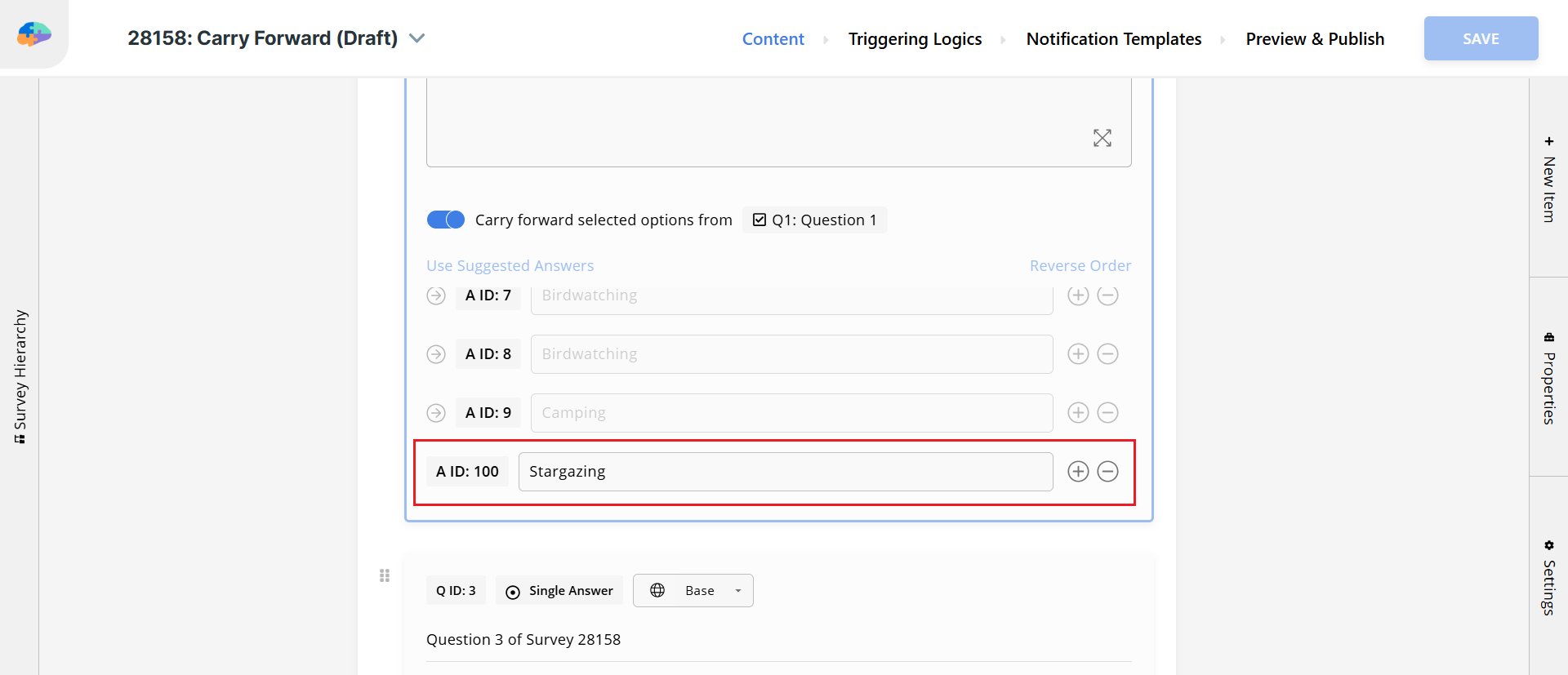The width and height of the screenshot is (1568, 675).
Task: Click the Reverse Order link
Action: click(1080, 266)
